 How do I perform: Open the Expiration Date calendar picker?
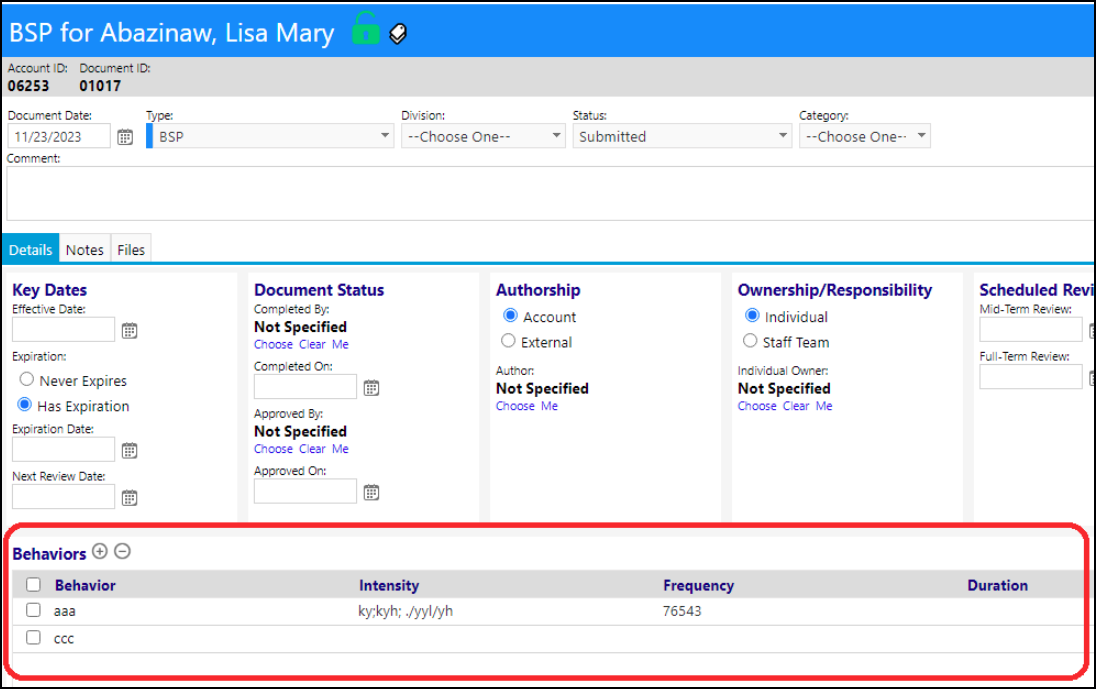click(x=129, y=451)
